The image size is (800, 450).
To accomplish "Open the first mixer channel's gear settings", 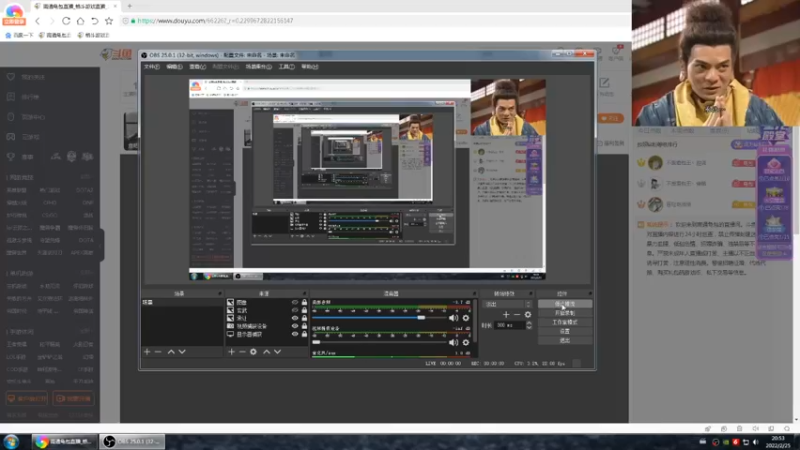I will 465,317.
